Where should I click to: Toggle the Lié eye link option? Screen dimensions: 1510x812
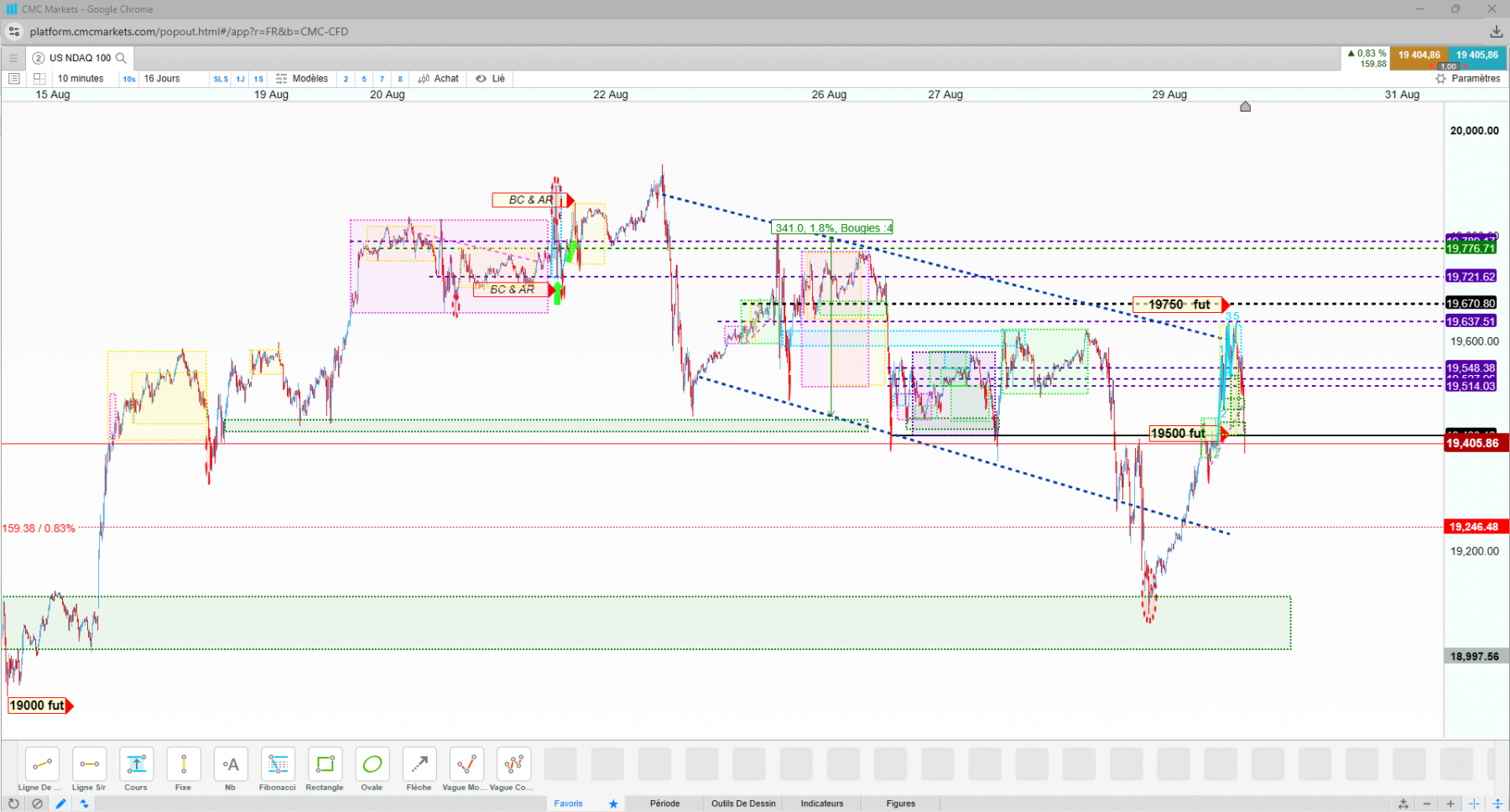pyautogui.click(x=491, y=79)
